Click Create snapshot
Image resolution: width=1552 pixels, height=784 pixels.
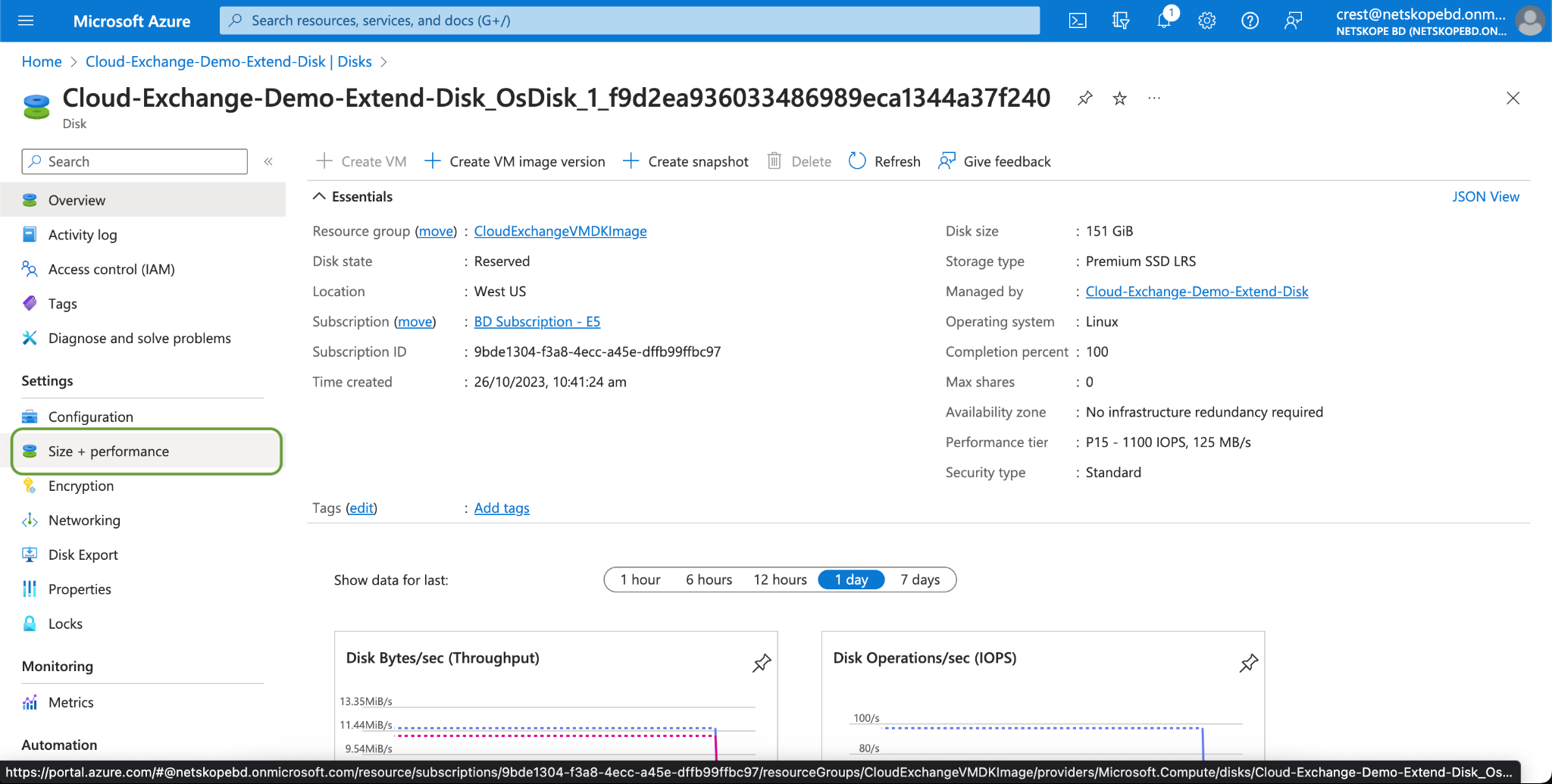[x=685, y=161]
